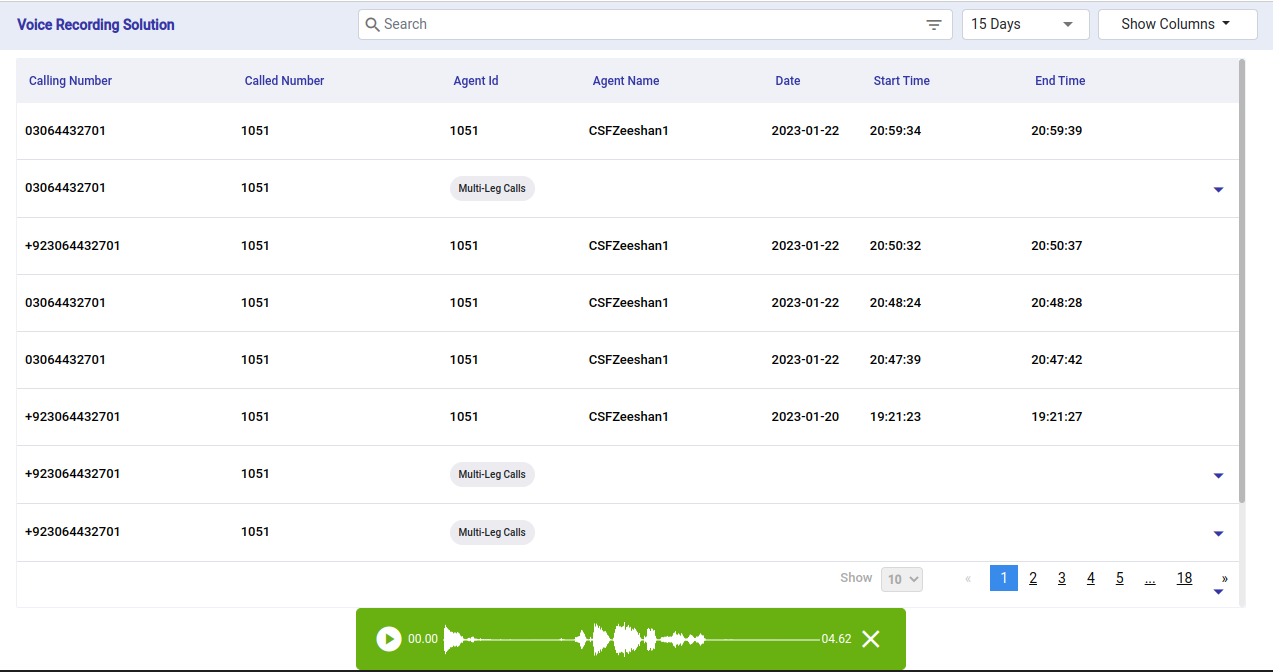Viewport: 1273px width, 672px height.
Task: Click the Agent Name column header
Action: pos(625,81)
